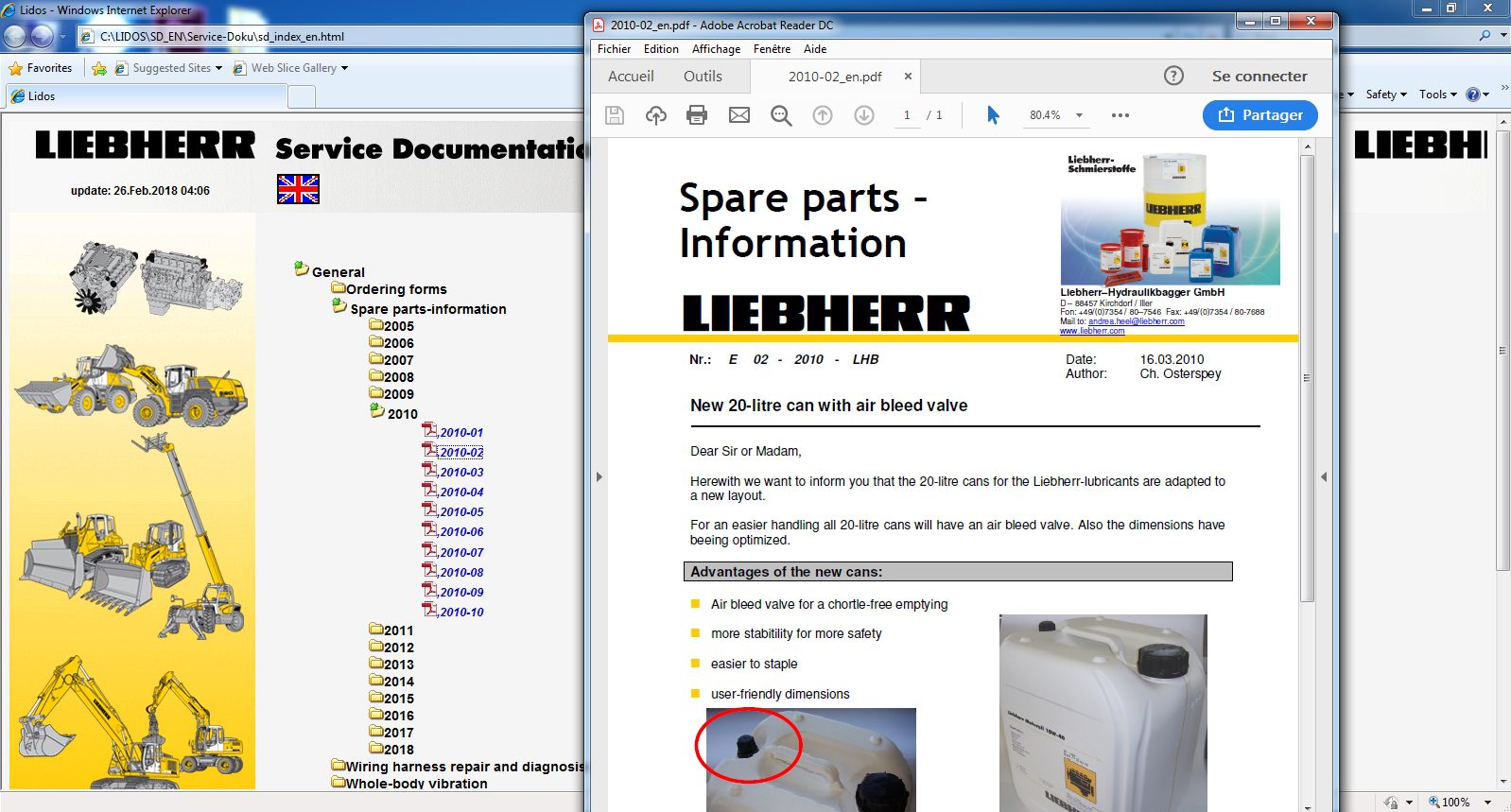Viewport: 1511px width, 812px height.
Task: Select the Lidos tab in Internet Explorer
Action: pos(146,95)
